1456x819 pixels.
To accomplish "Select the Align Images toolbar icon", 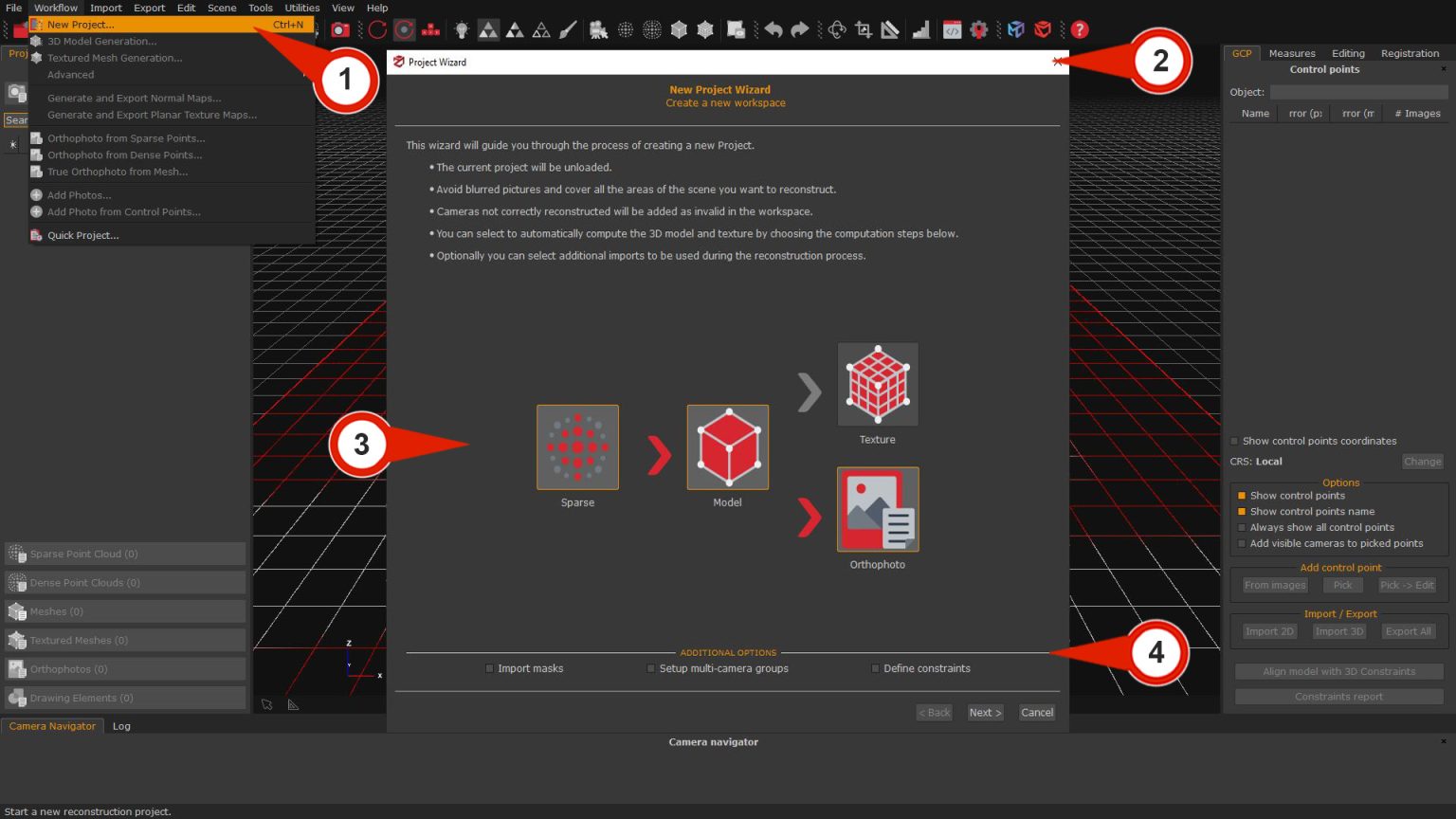I will pyautogui.click(x=376, y=29).
